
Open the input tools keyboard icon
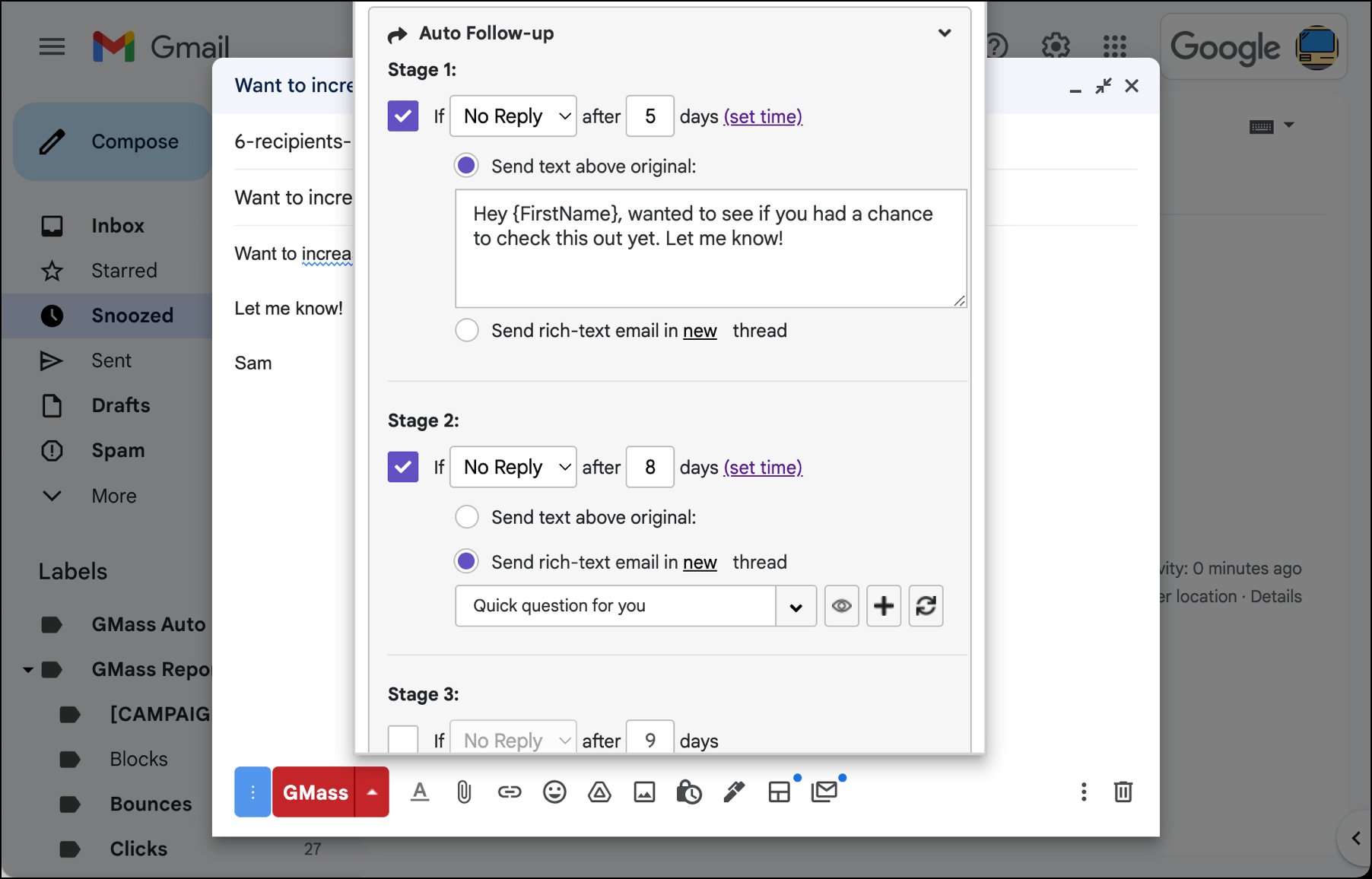click(1262, 126)
